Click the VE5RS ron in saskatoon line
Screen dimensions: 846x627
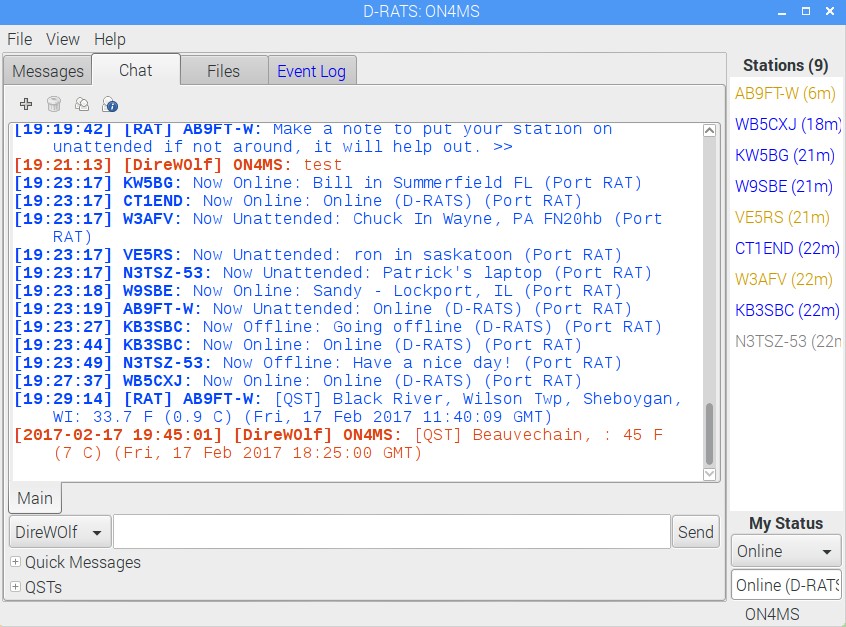(318, 255)
